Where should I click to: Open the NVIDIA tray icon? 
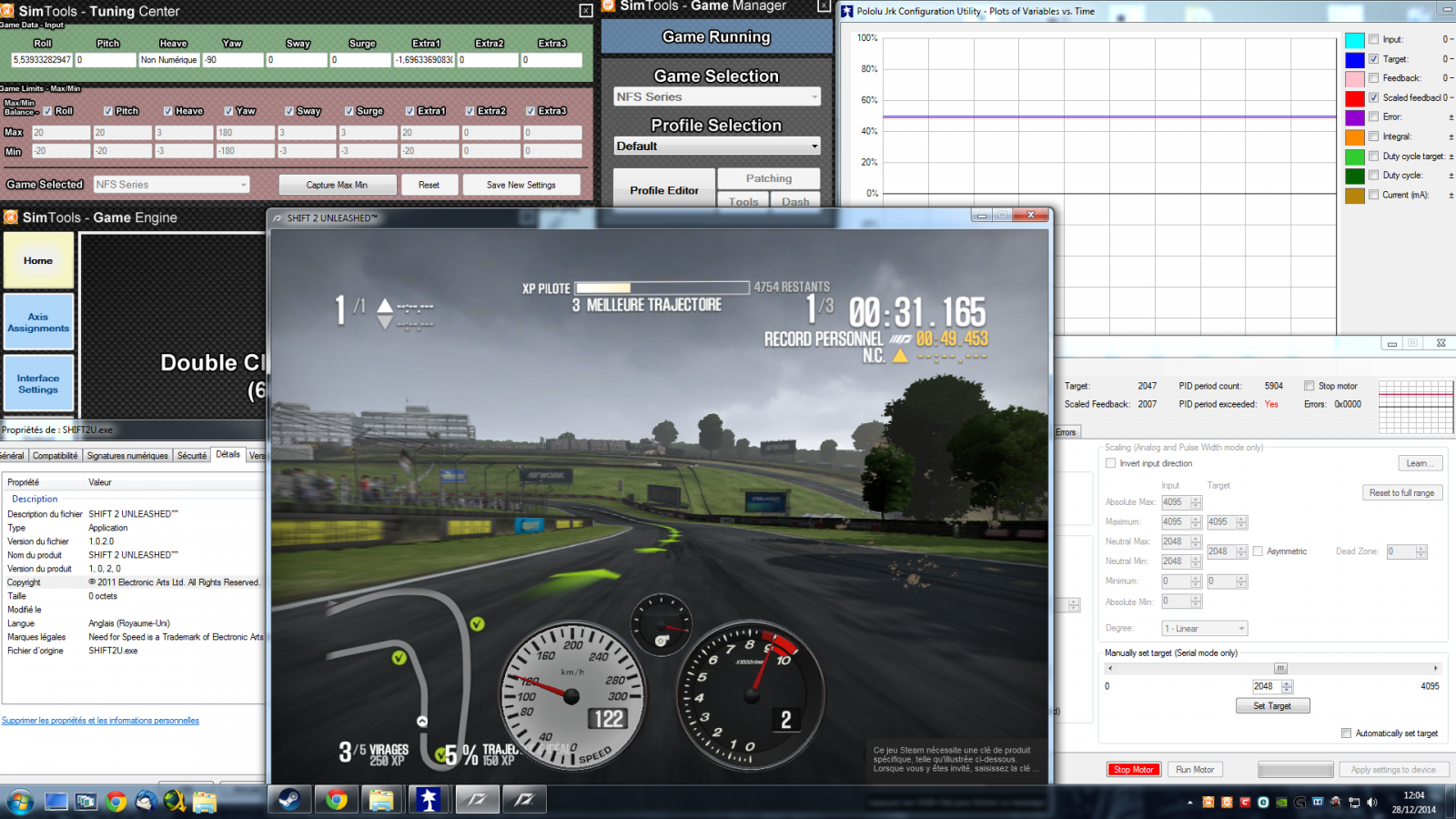click(1281, 803)
